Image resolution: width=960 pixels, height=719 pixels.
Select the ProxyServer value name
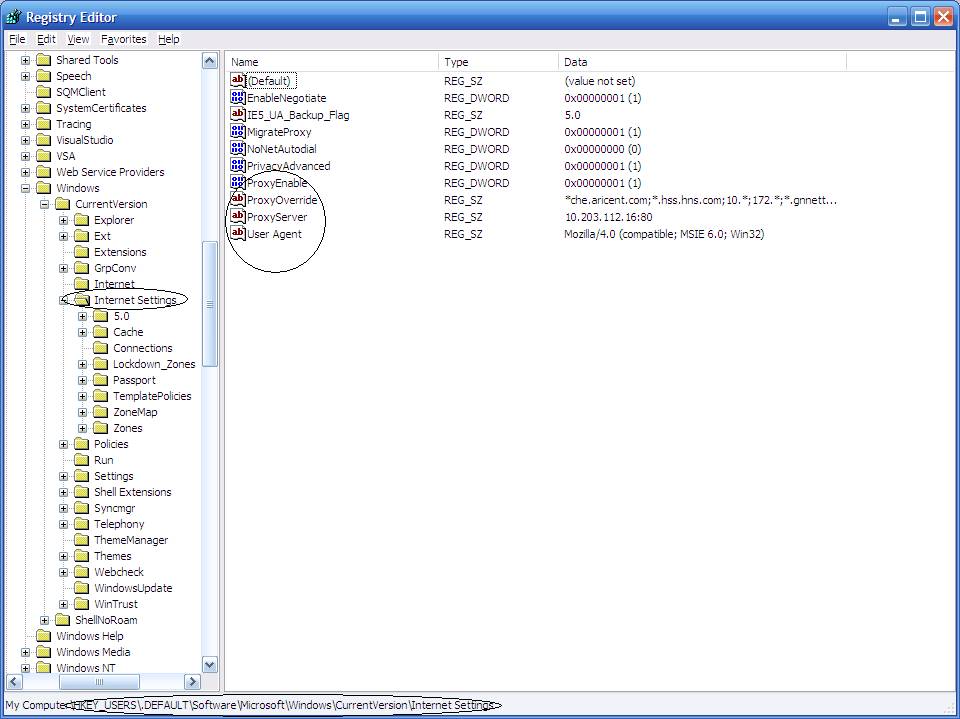277,217
